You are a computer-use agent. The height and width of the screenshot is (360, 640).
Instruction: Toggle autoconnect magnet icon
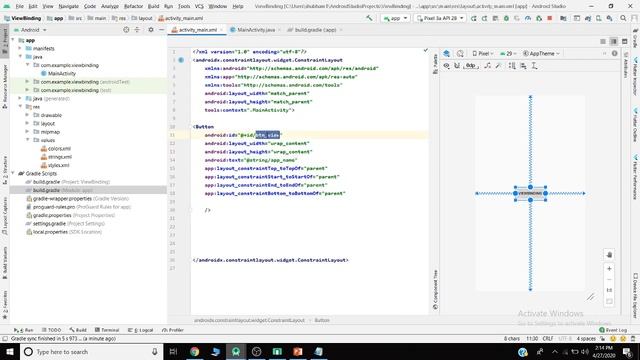(457, 65)
